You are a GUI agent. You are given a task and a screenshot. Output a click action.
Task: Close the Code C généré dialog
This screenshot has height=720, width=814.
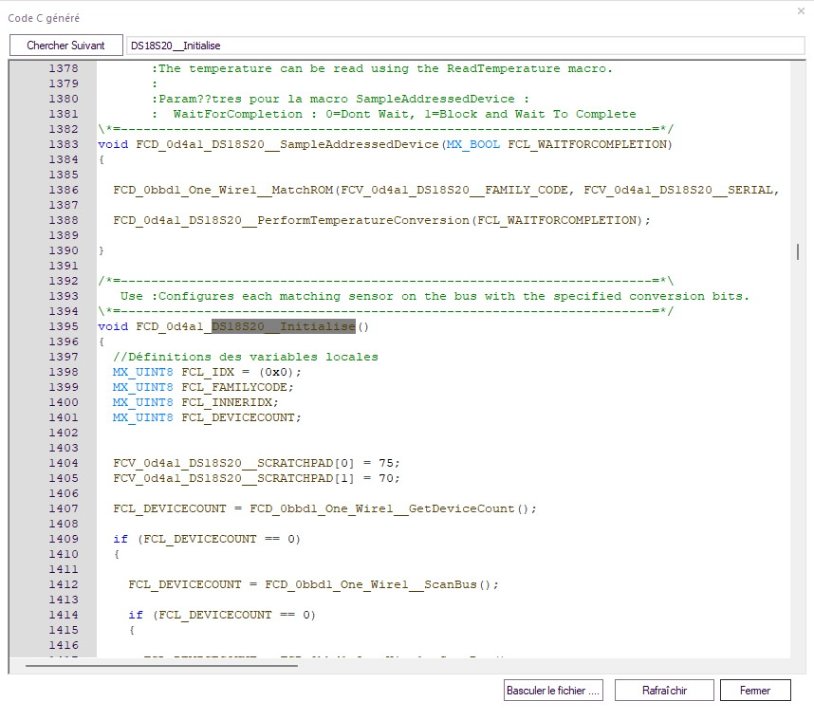(x=800, y=11)
